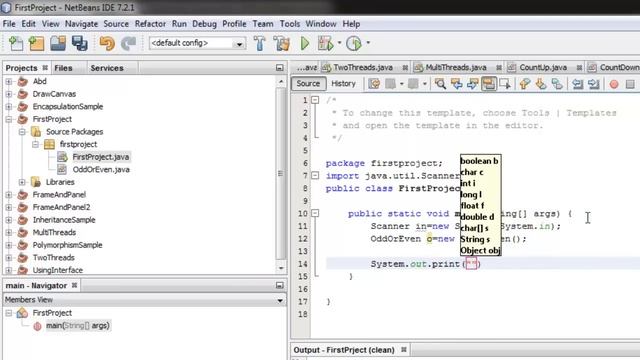Select the PolymorphismSample project
The width and height of the screenshot is (640, 360).
pyautogui.click(x=67, y=245)
